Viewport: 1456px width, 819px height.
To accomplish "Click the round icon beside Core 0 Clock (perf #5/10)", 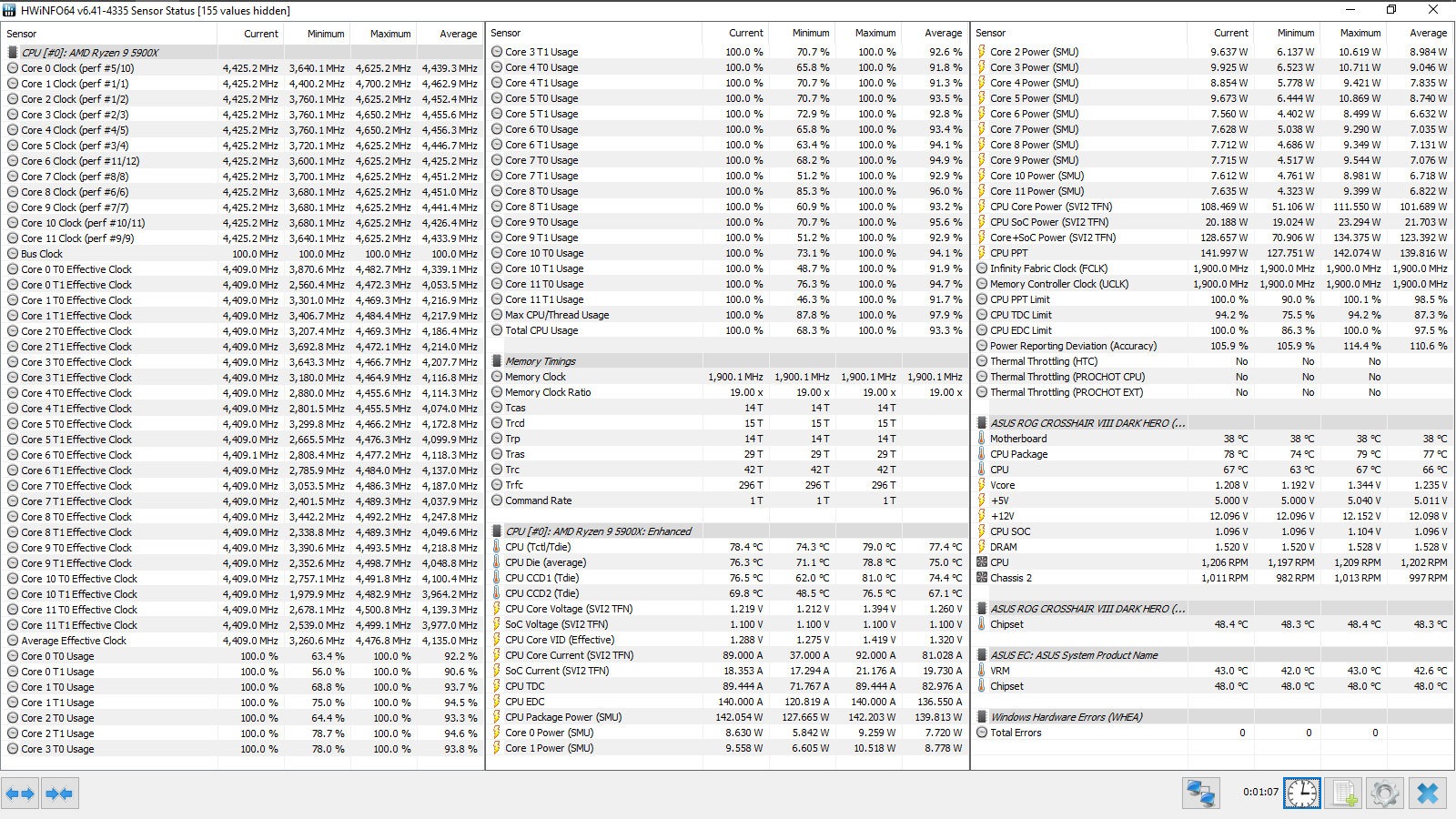I will click(x=13, y=68).
